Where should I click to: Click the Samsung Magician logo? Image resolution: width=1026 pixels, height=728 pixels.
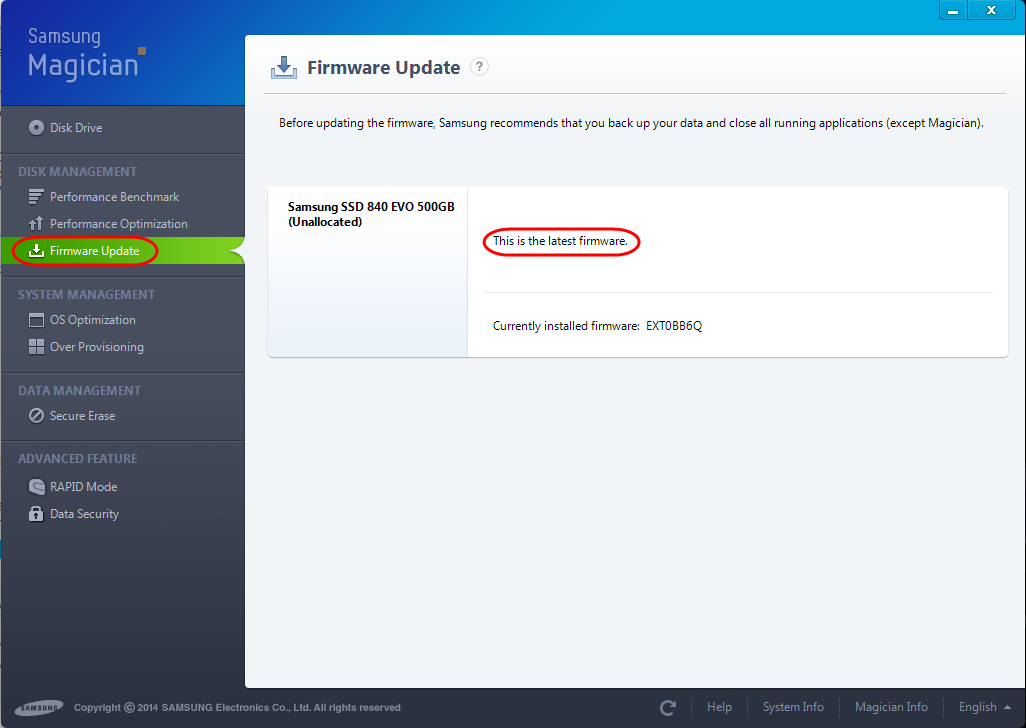point(86,54)
